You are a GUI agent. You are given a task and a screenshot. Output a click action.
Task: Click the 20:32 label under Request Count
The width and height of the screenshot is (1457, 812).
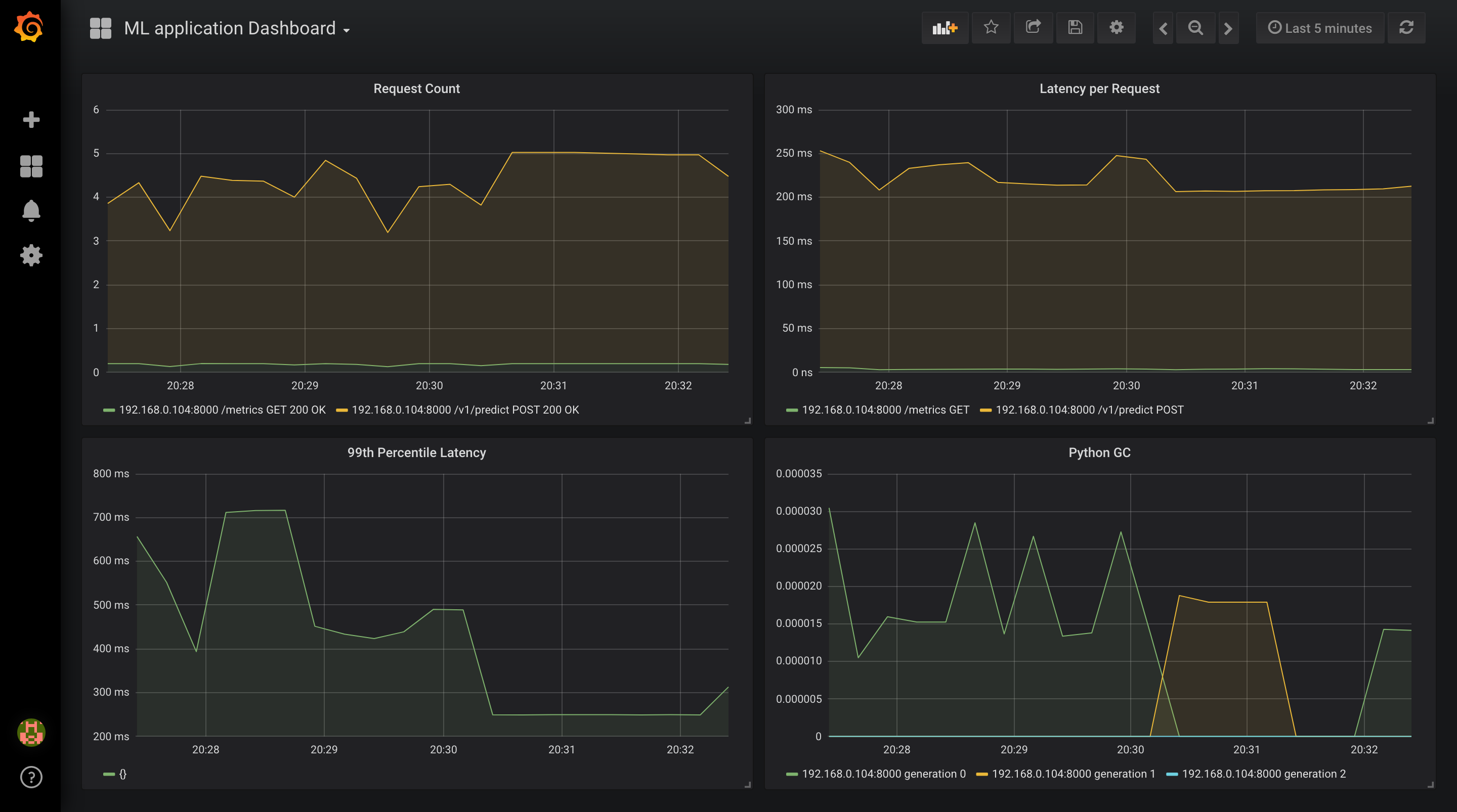click(677, 386)
